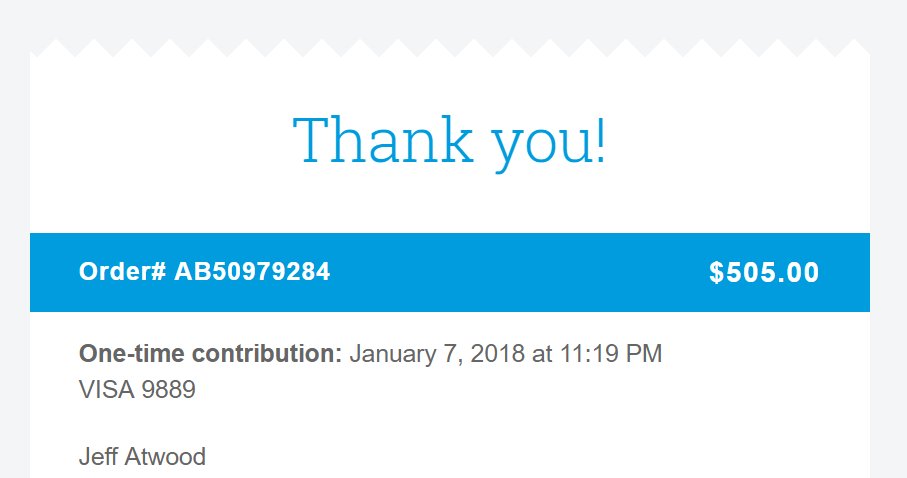The width and height of the screenshot is (907, 478).
Task: Click the word "at" between date and time
Action: click(x=545, y=354)
